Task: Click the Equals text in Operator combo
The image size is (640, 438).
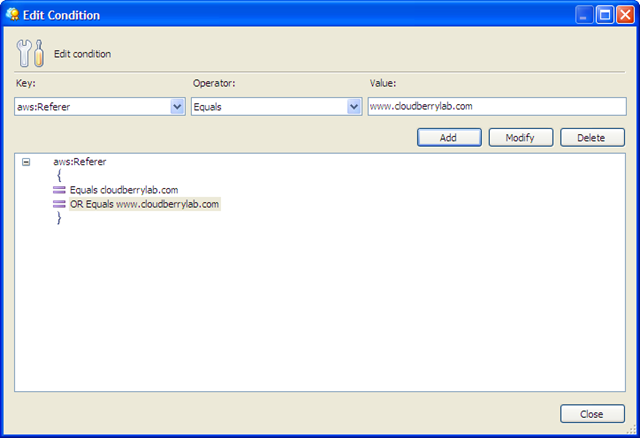Action: tap(207, 107)
